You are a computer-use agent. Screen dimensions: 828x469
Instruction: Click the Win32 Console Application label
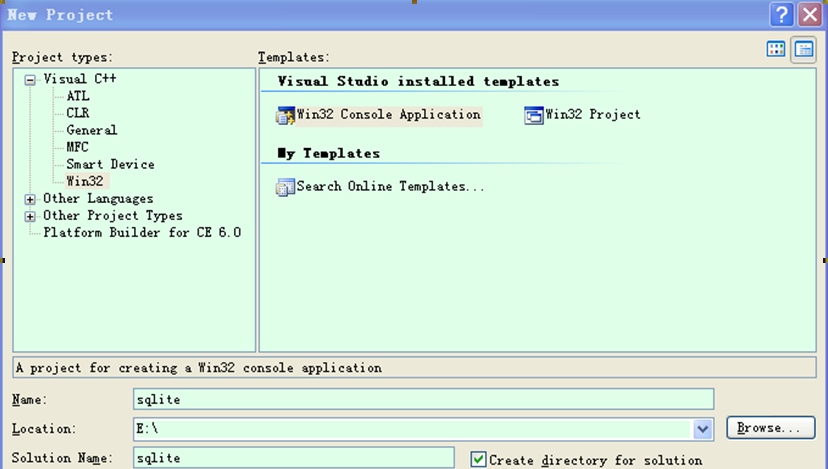point(389,115)
